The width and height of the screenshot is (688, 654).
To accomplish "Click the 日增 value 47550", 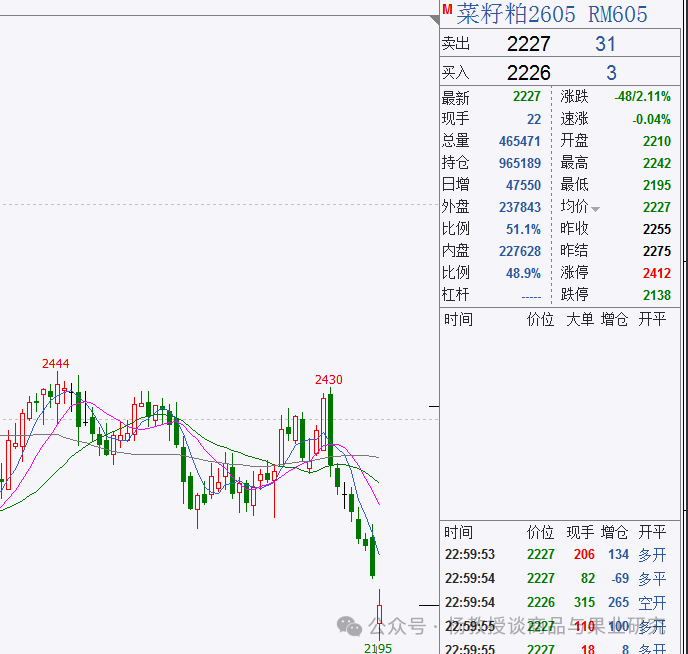I will tap(523, 185).
